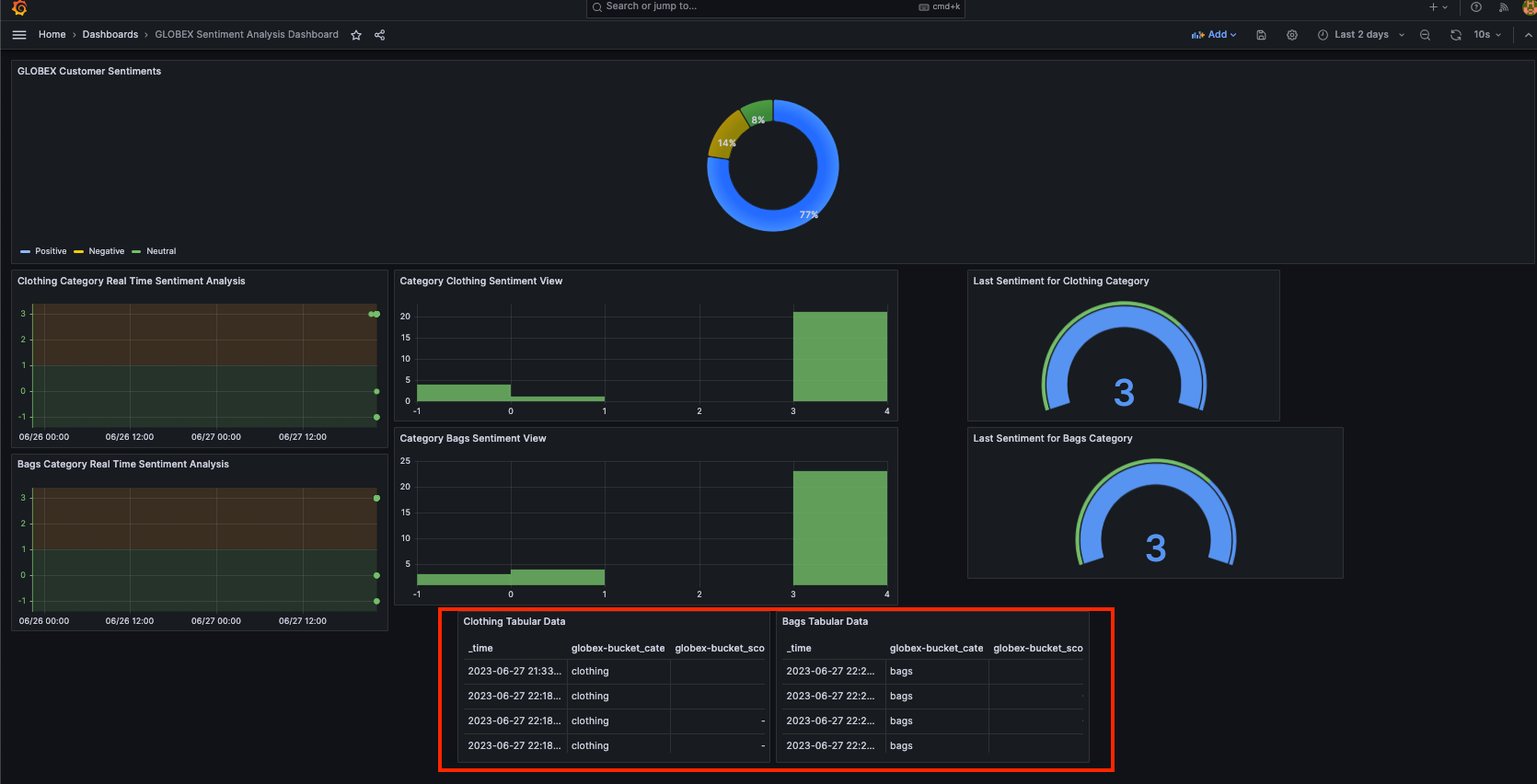Toggle the Neutral legend series
Image resolution: width=1537 pixels, height=784 pixels.
click(x=161, y=251)
